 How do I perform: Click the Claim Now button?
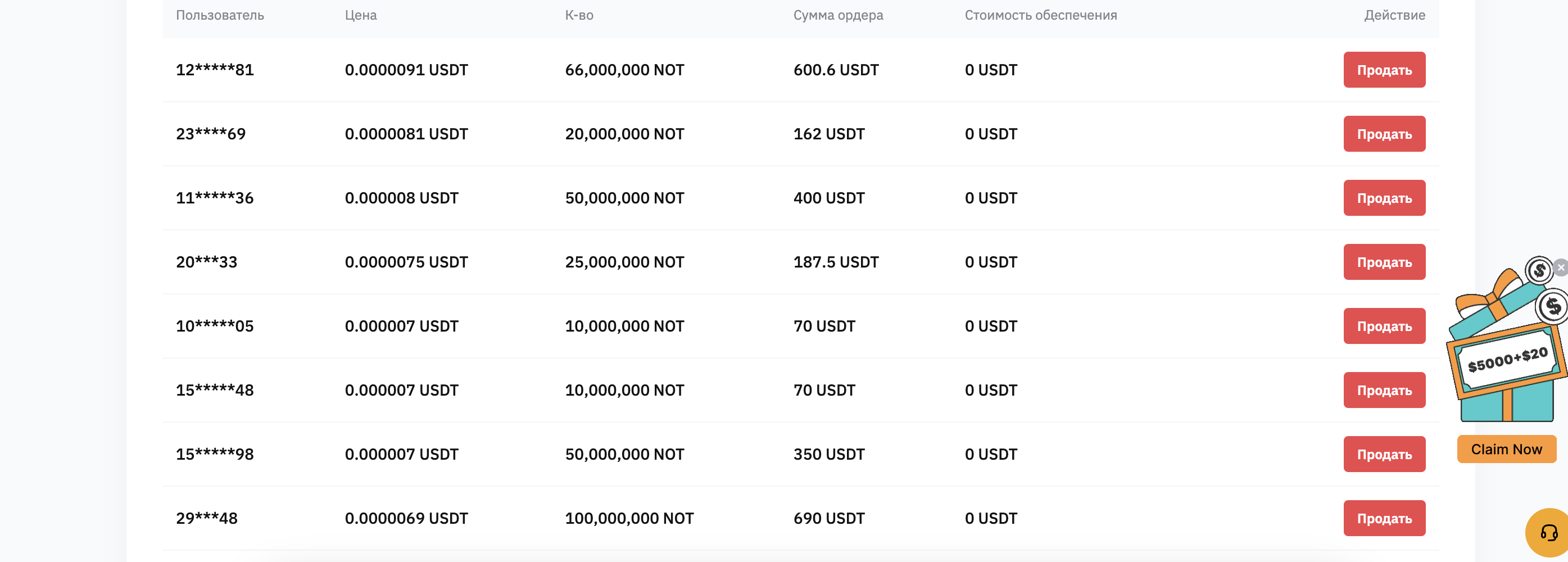(x=1507, y=450)
